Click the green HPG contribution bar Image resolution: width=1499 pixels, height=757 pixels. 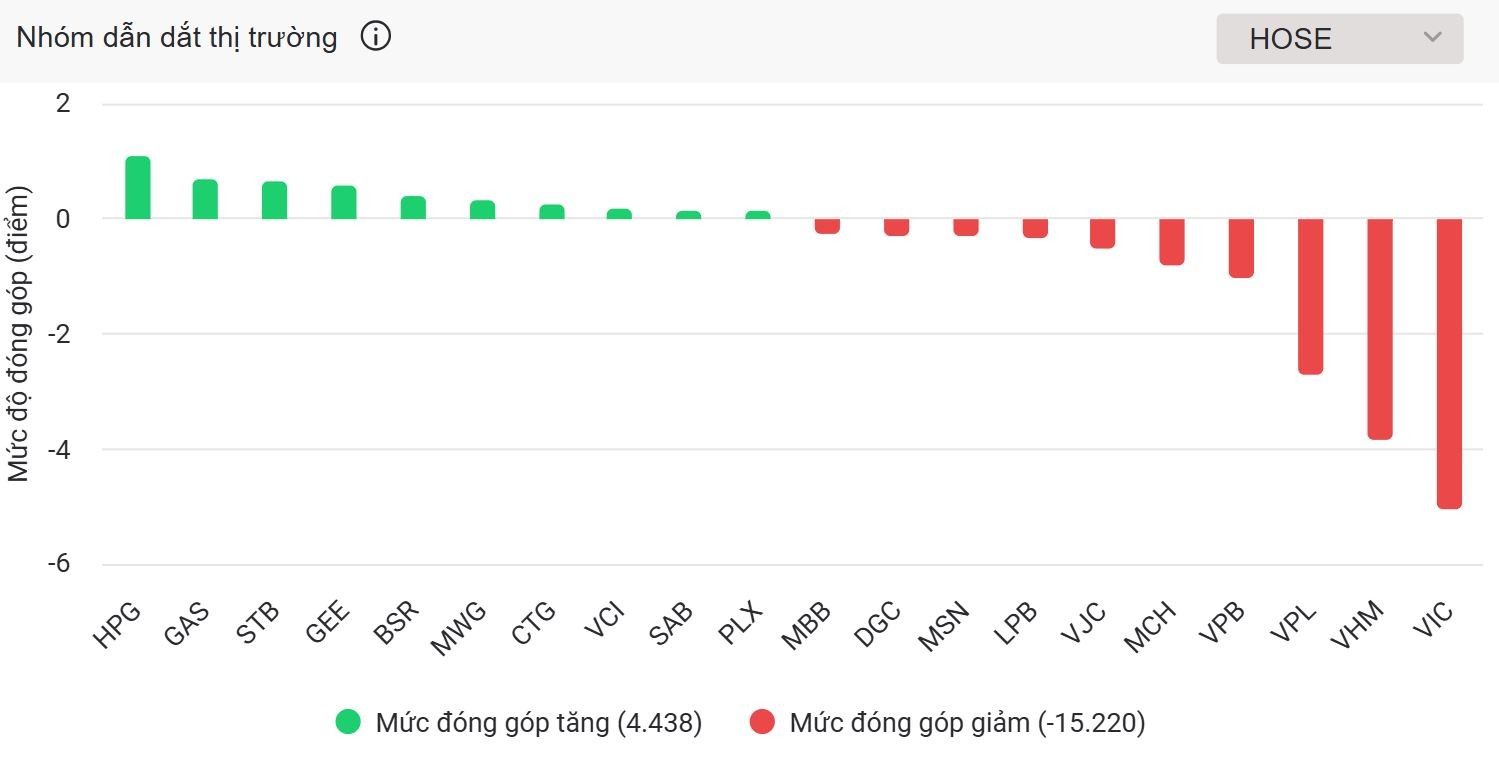click(137, 185)
